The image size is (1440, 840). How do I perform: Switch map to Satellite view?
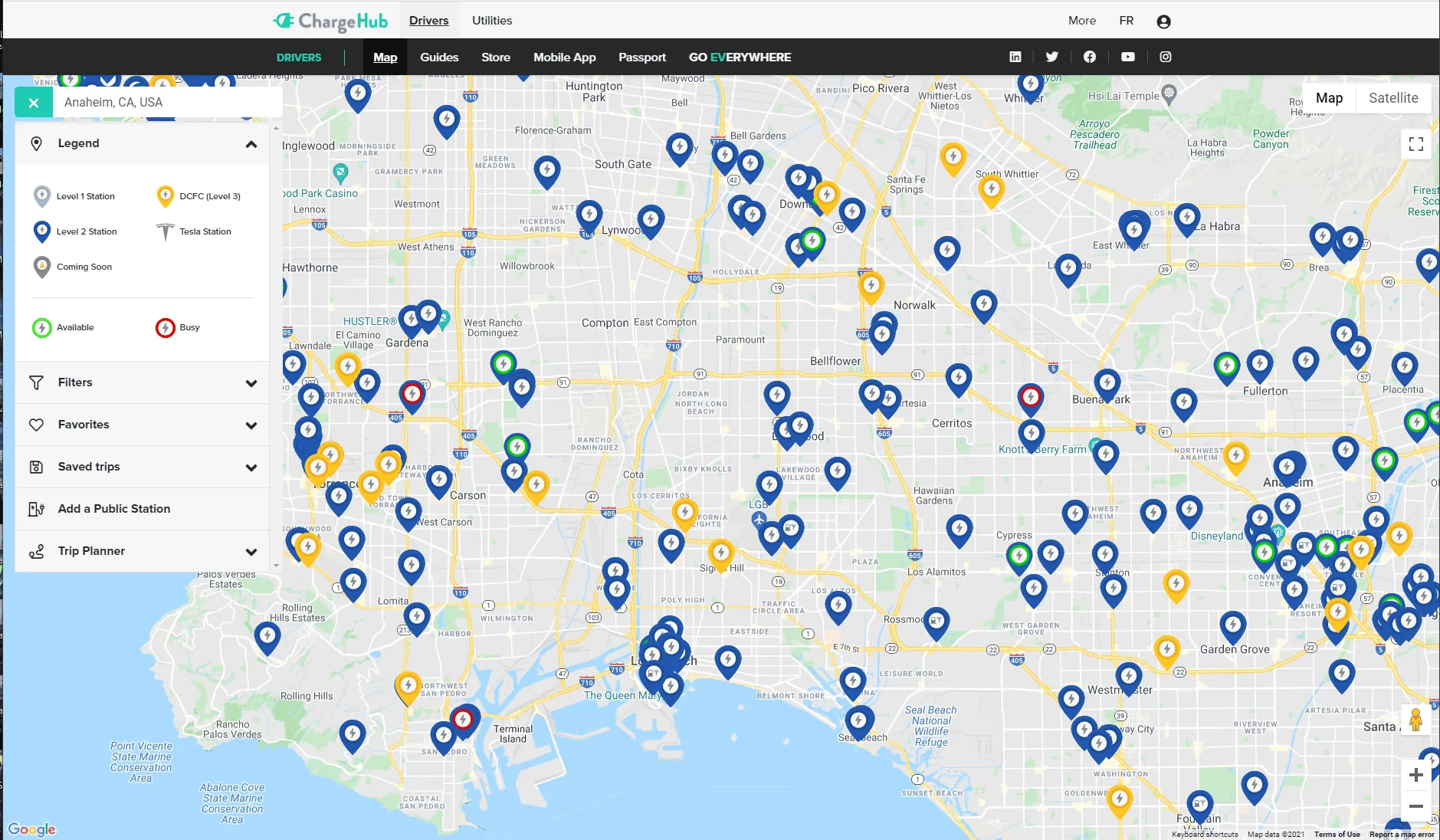coord(1393,98)
